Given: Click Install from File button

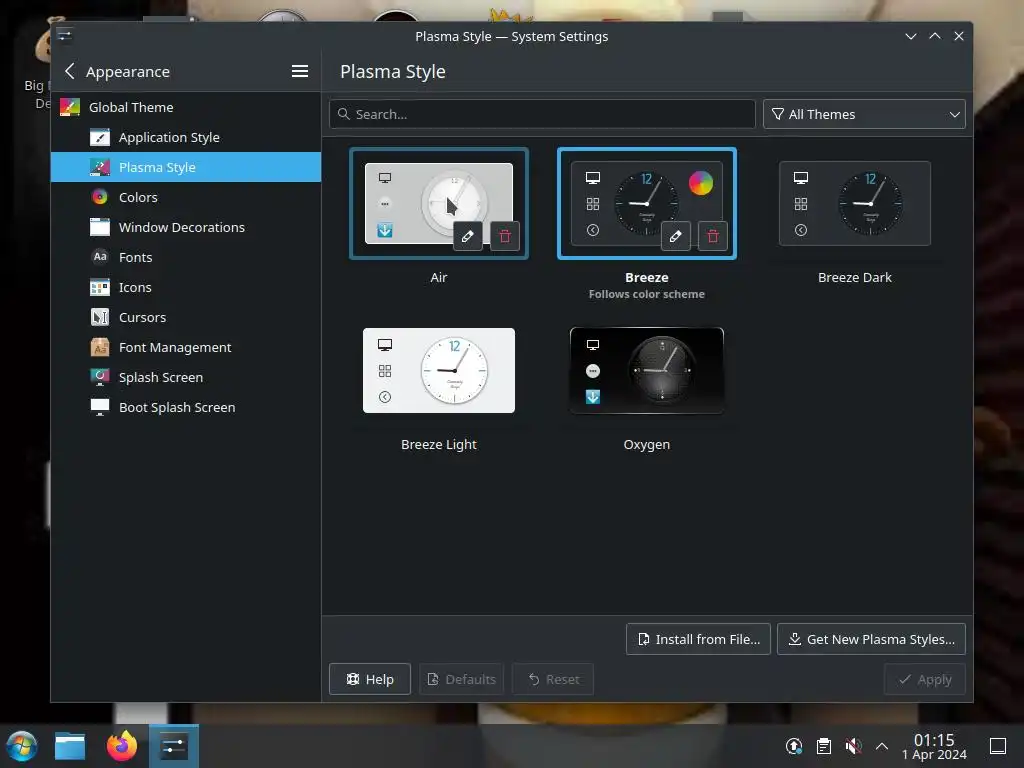Looking at the screenshot, I should coord(698,639).
